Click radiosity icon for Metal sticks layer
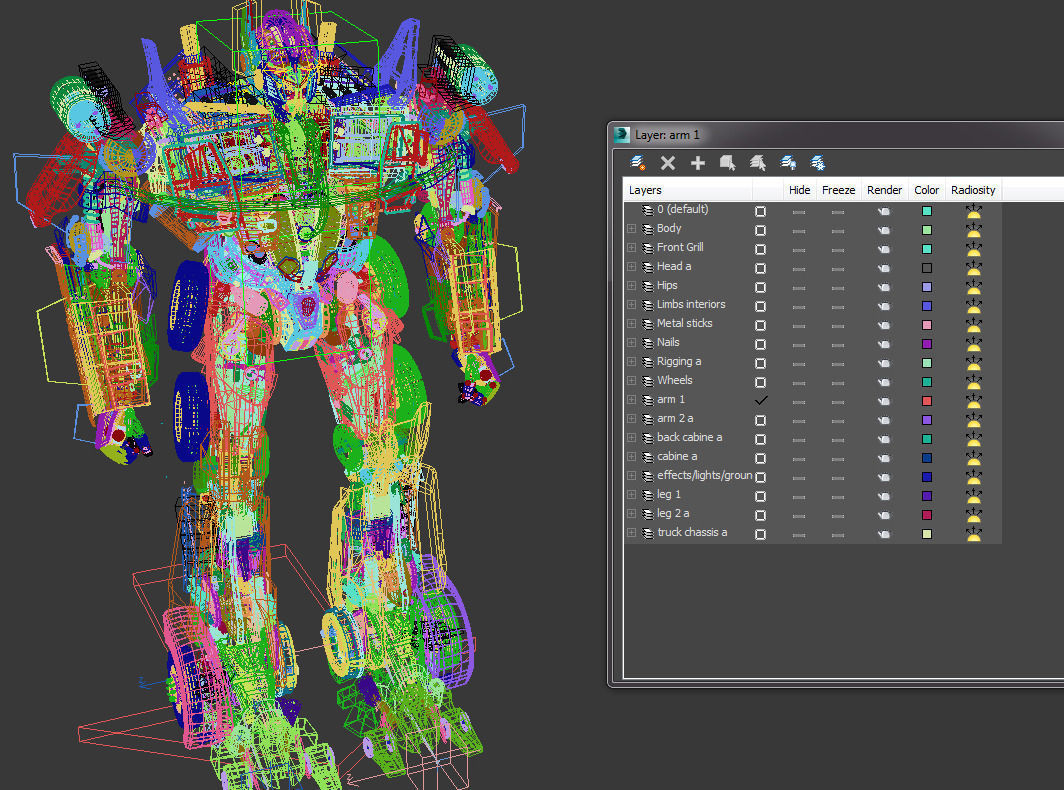Image resolution: width=1064 pixels, height=790 pixels. click(x=974, y=324)
